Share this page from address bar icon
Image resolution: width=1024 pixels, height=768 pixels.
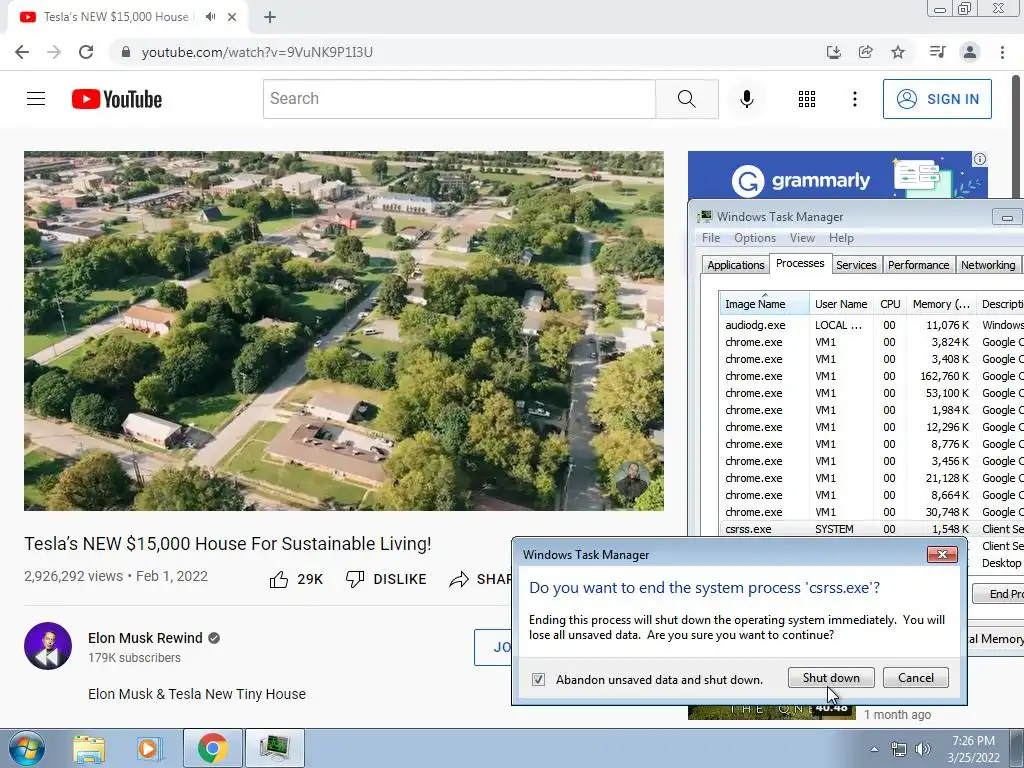[x=866, y=52]
